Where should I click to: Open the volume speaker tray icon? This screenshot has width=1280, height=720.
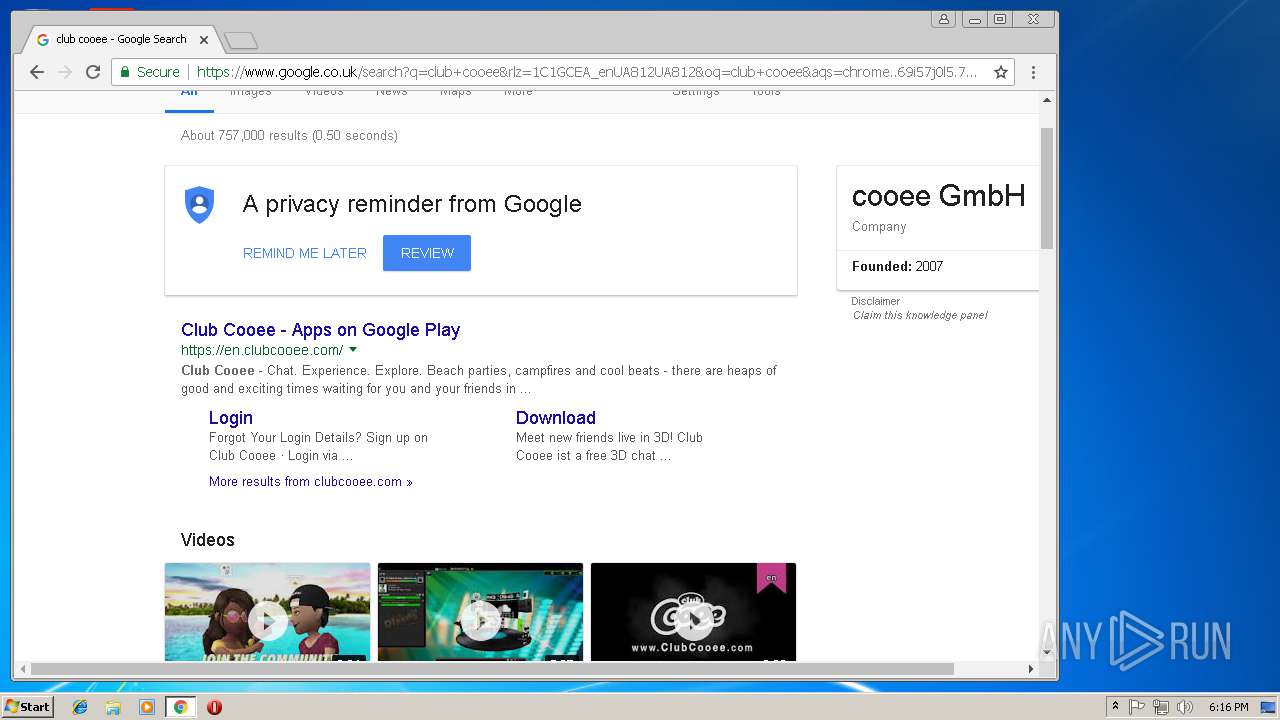[x=1185, y=707]
